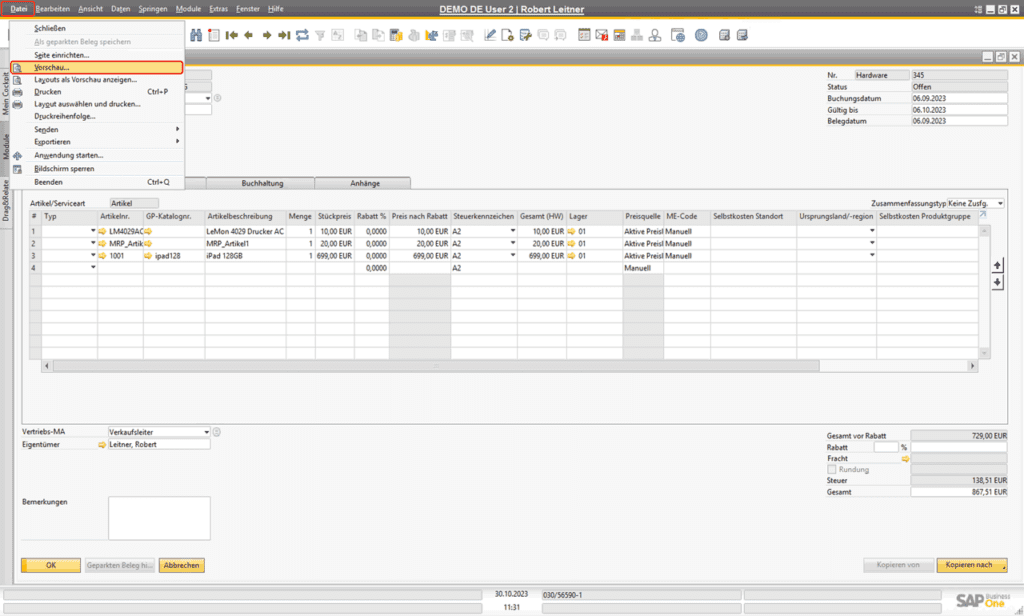Open the toolbar calendar icon
The width and height of the screenshot is (1024, 616).
pyautogui.click(x=583, y=35)
